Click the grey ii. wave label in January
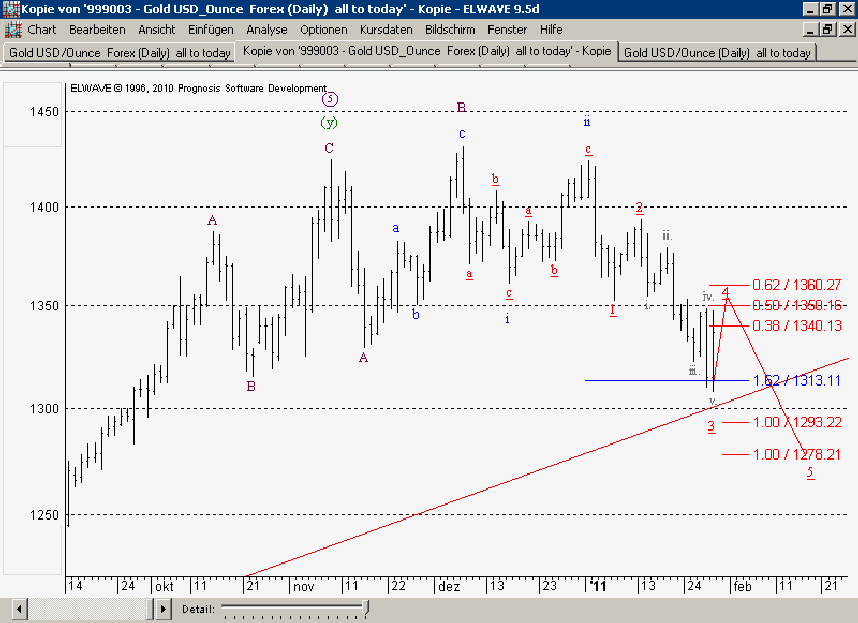The height and width of the screenshot is (623, 858). click(667, 236)
